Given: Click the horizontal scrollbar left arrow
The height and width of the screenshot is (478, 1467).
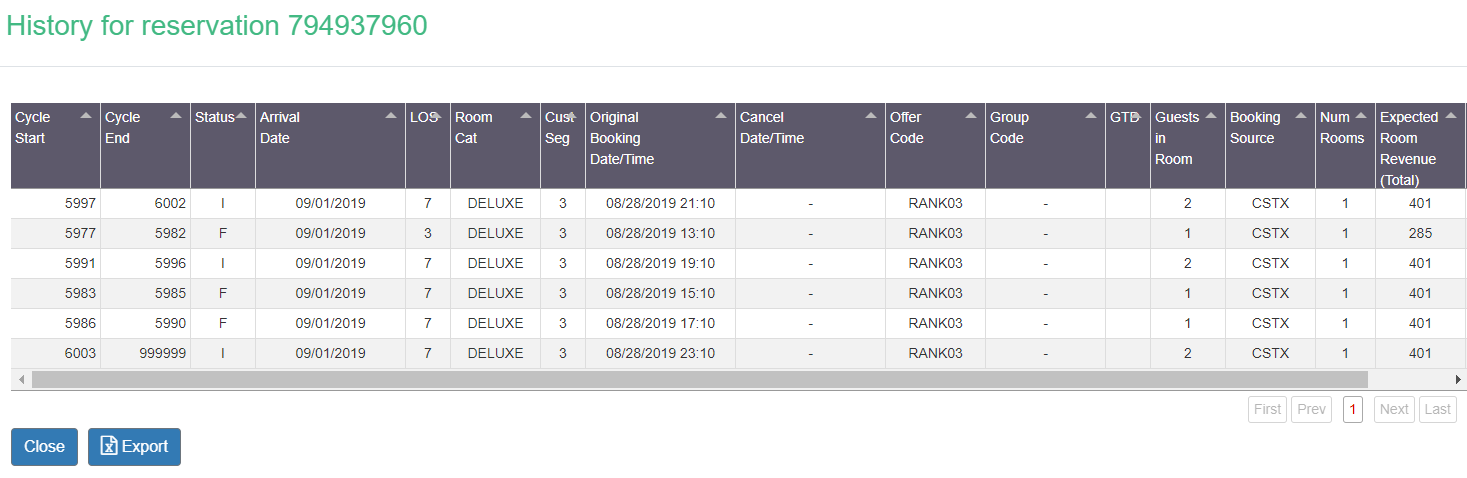Looking at the screenshot, I should (19, 380).
